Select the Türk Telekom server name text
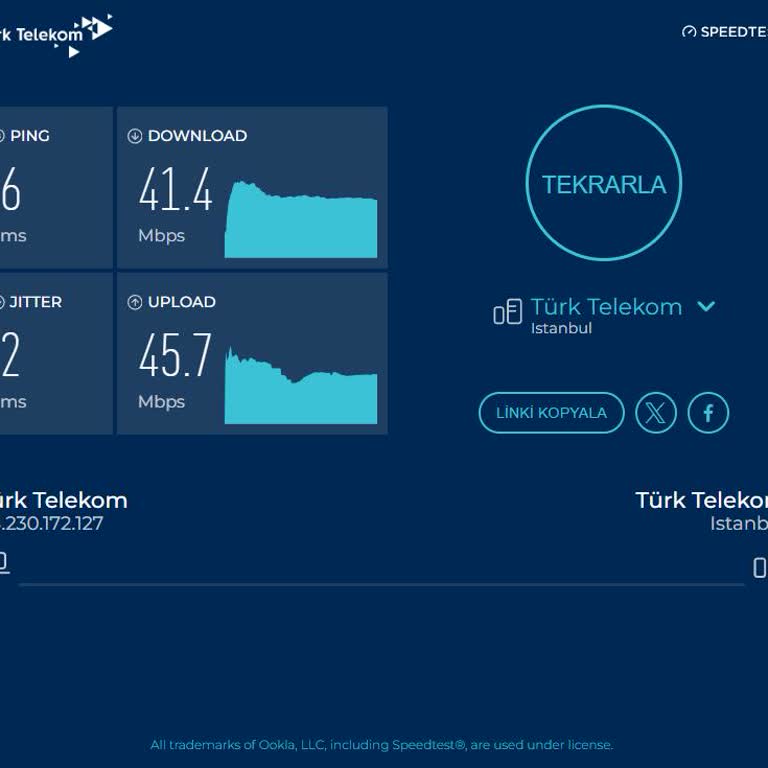This screenshot has width=768, height=768. click(x=606, y=307)
